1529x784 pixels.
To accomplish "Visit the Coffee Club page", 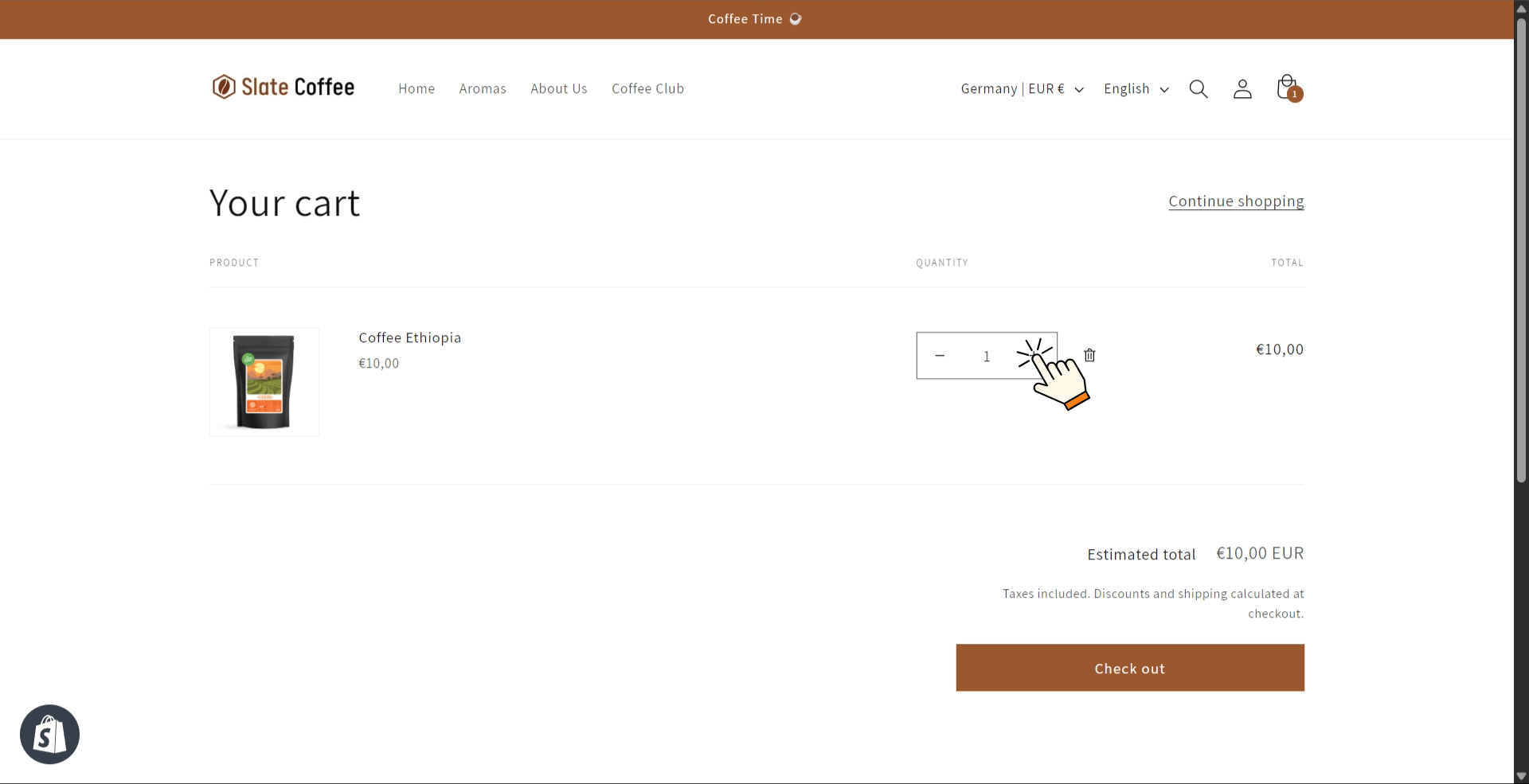I will (647, 88).
